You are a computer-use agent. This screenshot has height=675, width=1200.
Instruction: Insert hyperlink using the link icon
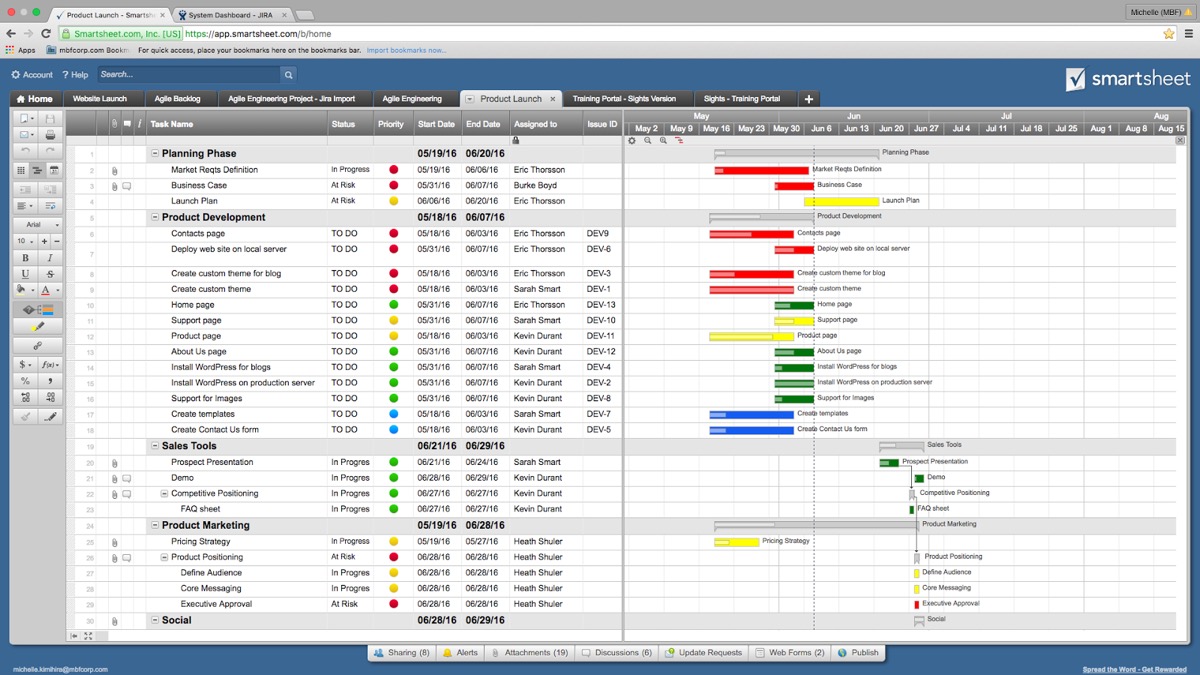[38, 346]
